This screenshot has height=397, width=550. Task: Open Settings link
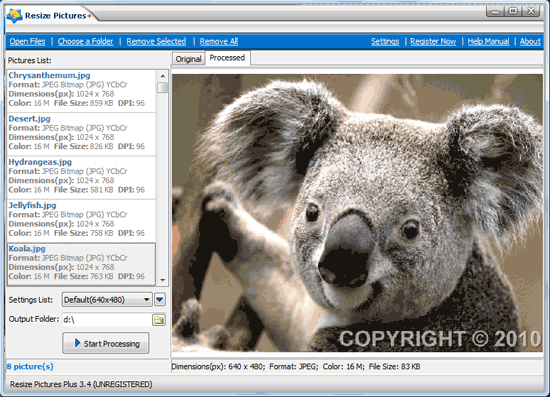[385, 41]
